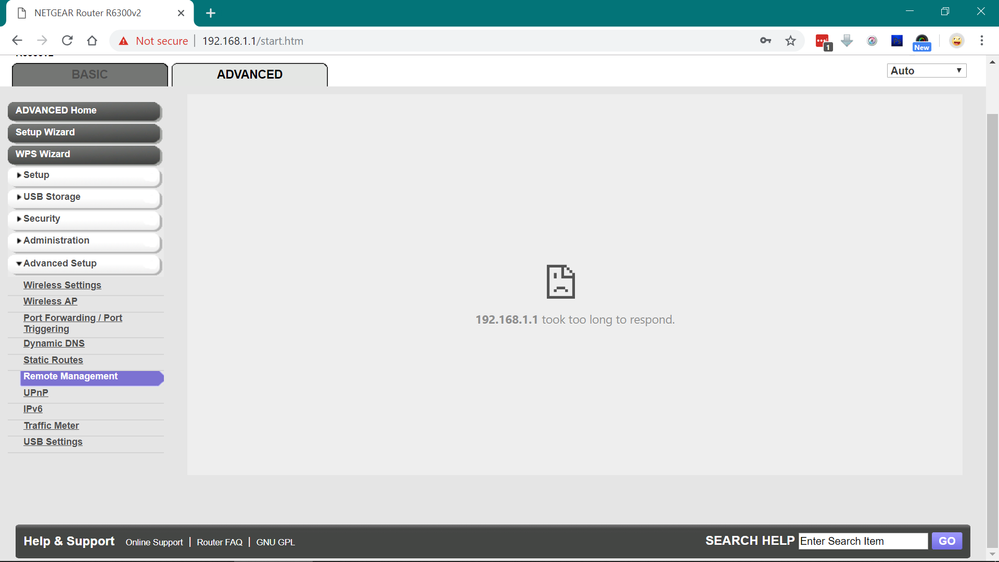Click the browser forward arrow
The width and height of the screenshot is (999, 562).
[42, 41]
